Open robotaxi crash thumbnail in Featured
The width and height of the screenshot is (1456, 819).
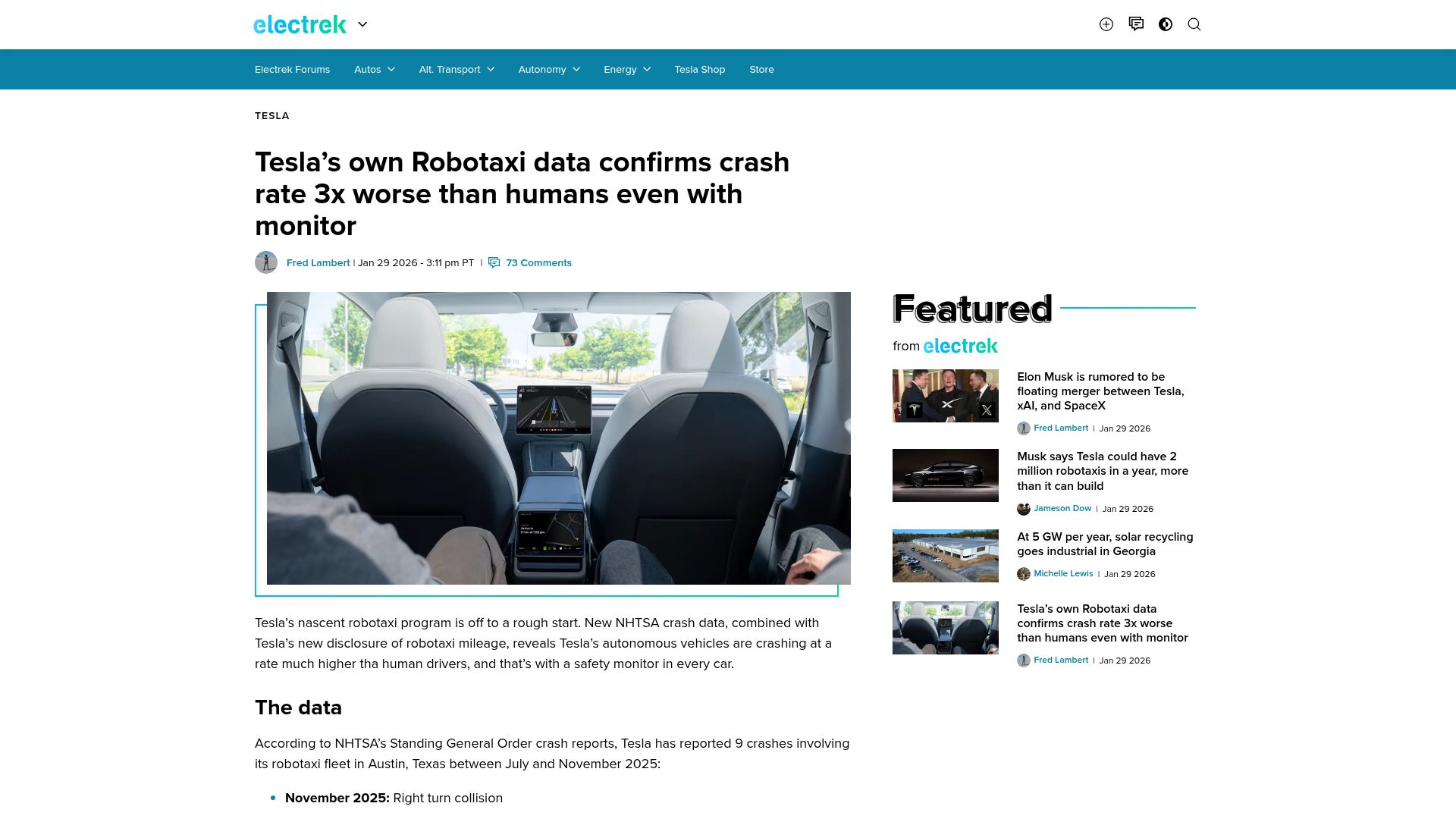[946, 628]
